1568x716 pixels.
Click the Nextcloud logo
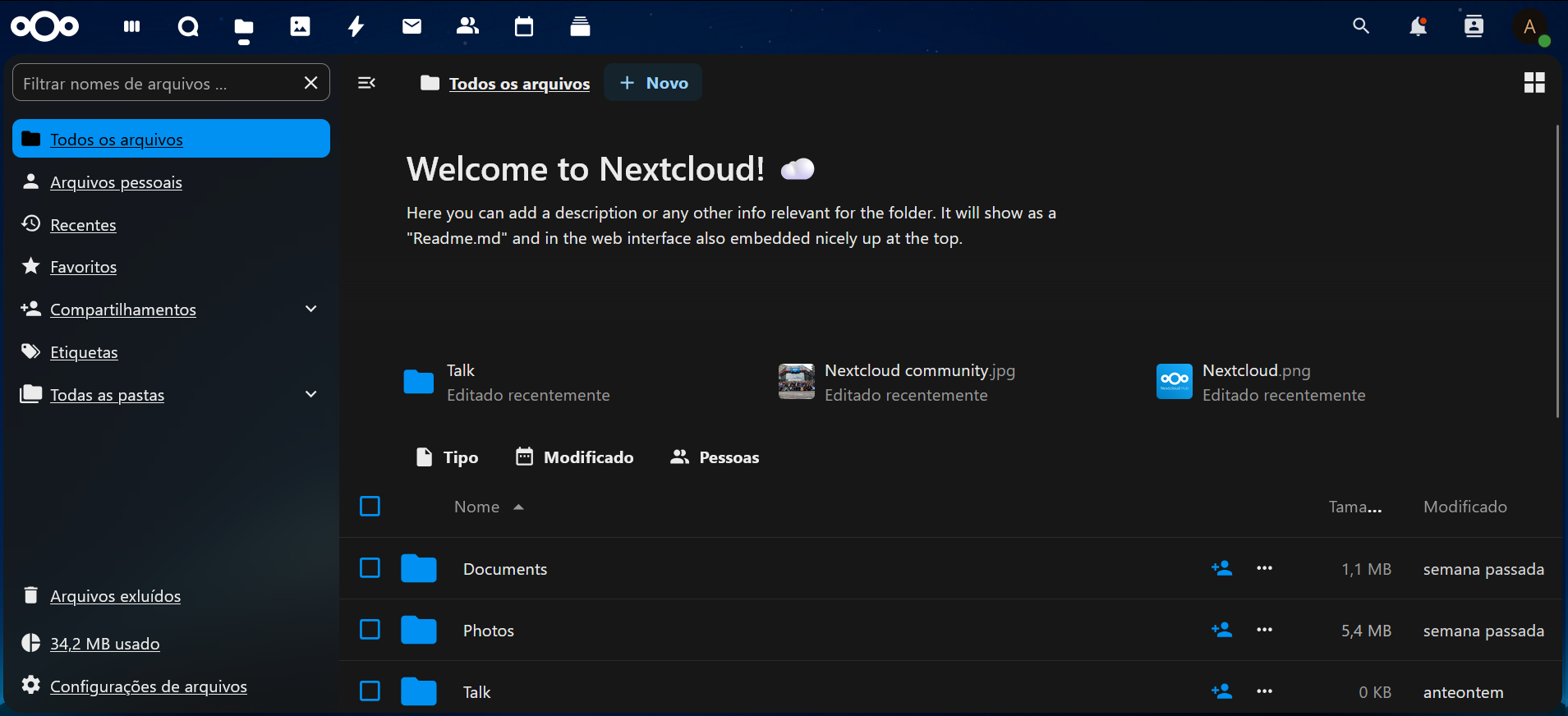44,27
